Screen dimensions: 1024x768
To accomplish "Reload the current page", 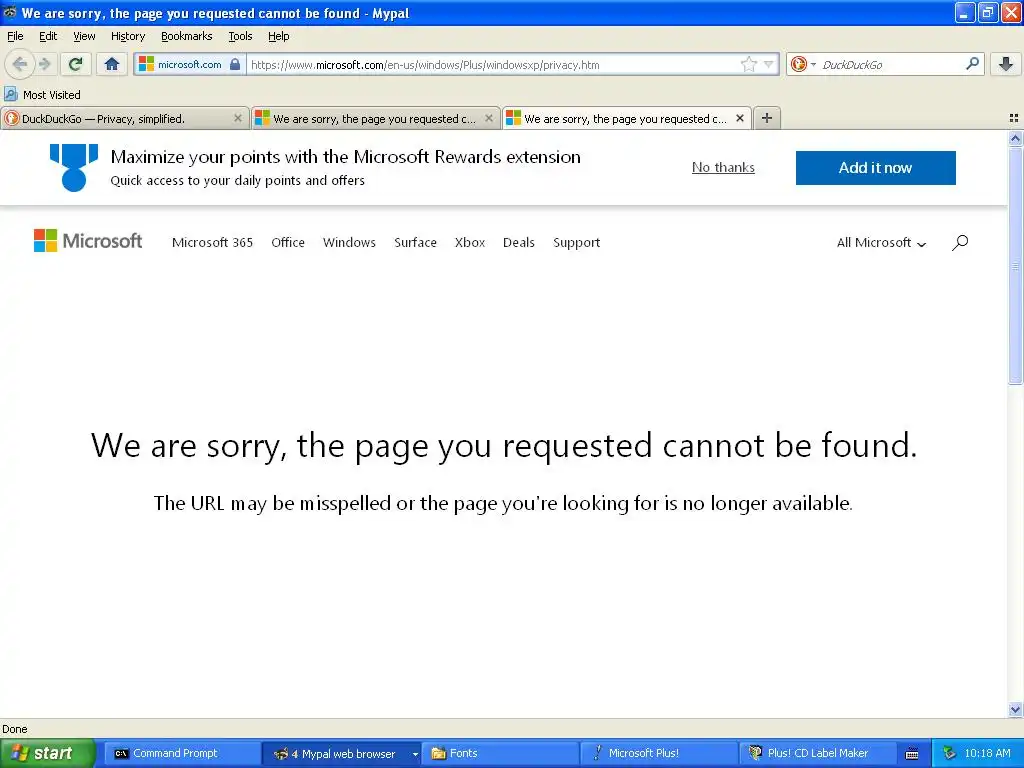I will click(76, 64).
